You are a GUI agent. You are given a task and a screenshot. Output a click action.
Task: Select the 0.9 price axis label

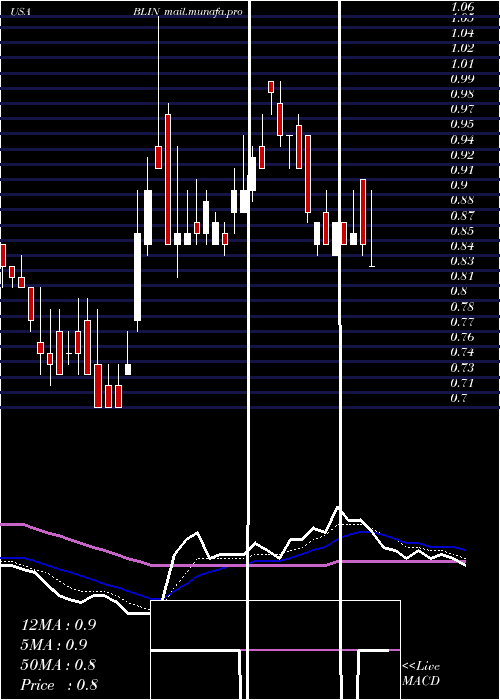[459, 185]
